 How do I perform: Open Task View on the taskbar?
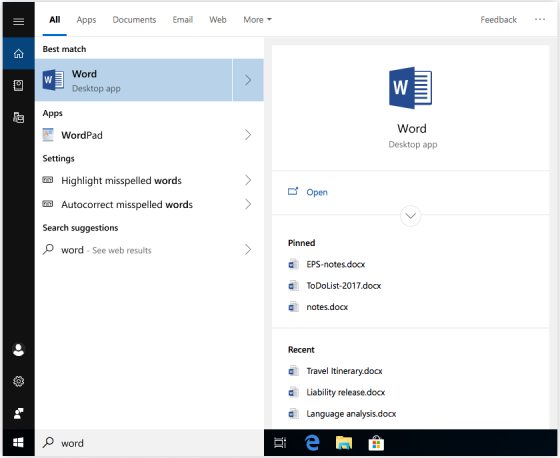tap(280, 443)
